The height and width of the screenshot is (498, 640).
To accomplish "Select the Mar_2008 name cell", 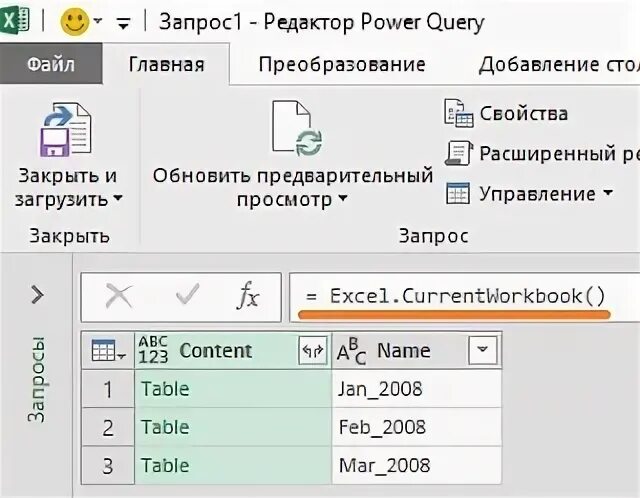I will coord(417,466).
